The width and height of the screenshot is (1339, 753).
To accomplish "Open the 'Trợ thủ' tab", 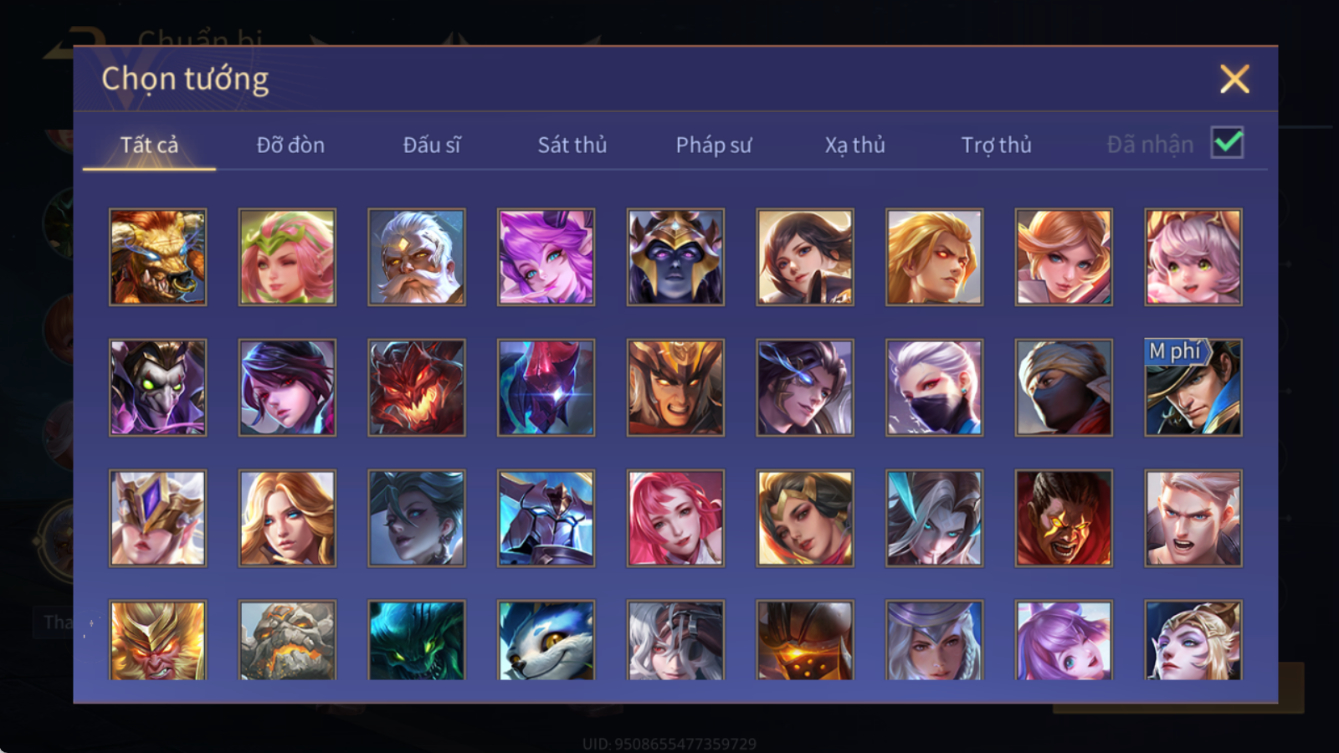I will (996, 145).
